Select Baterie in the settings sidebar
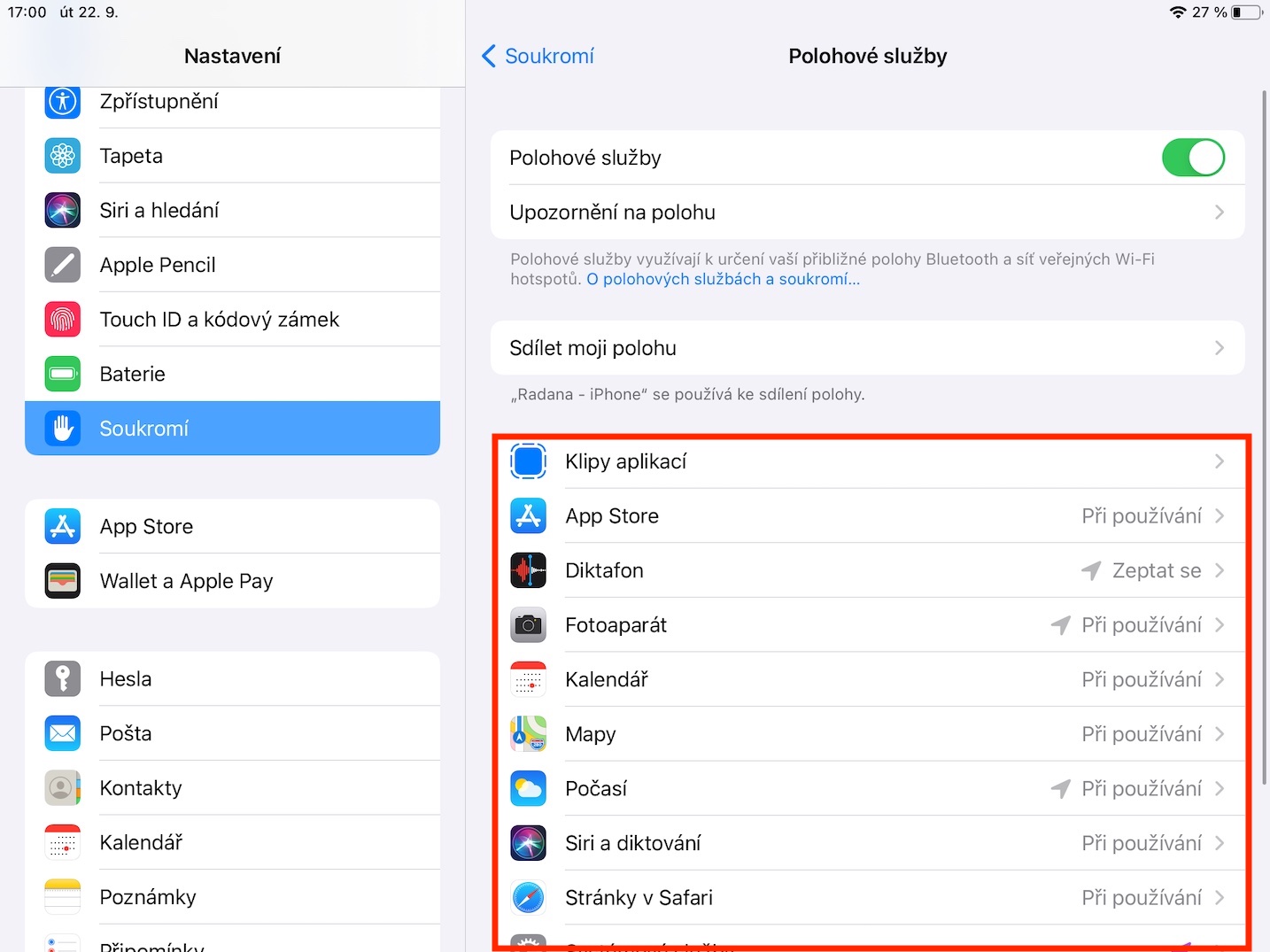The width and height of the screenshot is (1270, 952). (233, 374)
